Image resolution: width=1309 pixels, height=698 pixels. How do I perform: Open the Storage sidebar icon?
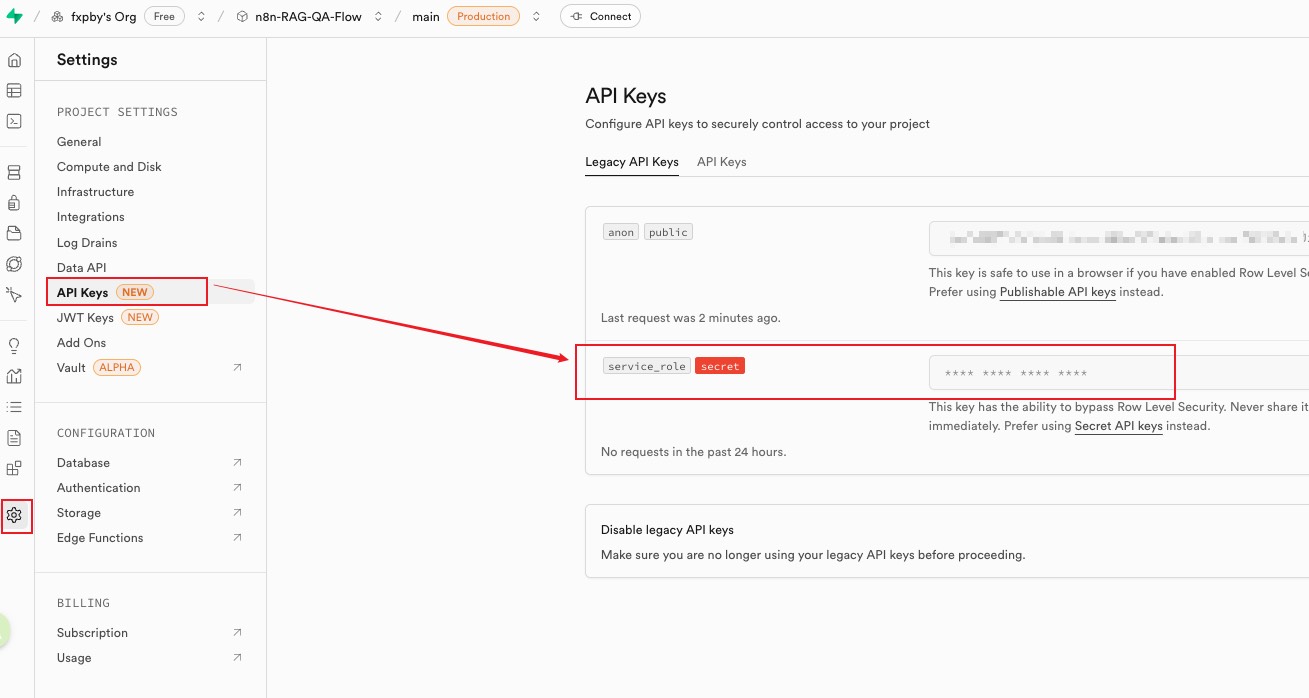coord(14,233)
